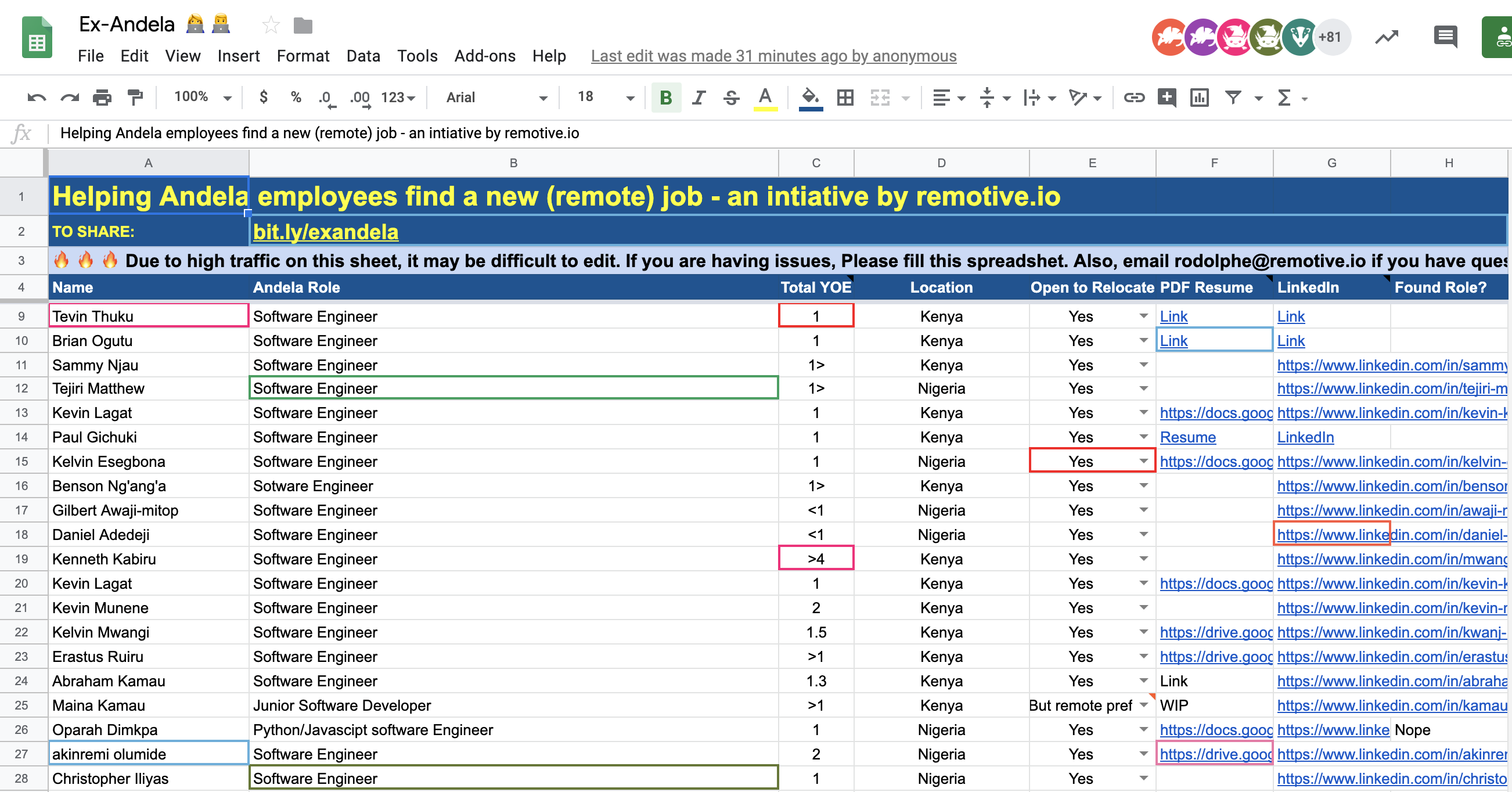Expand Open to Relocate dropdown for Tevin Thuku
1512x792 pixels.
(1143, 316)
